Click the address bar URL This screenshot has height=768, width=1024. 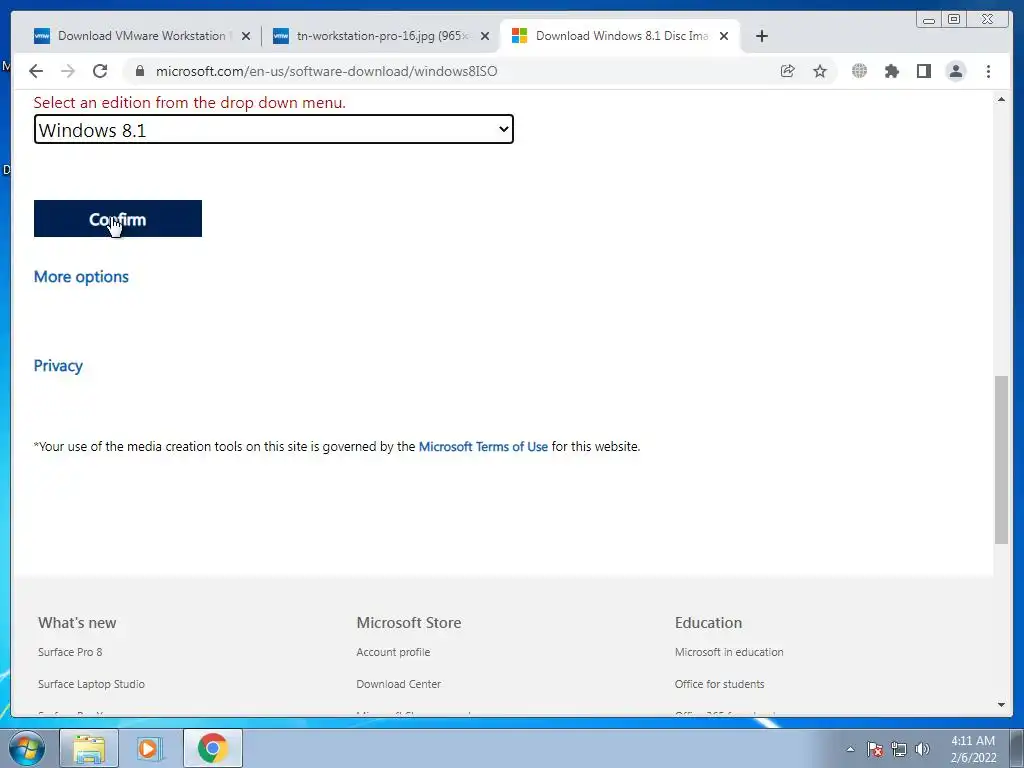(327, 71)
